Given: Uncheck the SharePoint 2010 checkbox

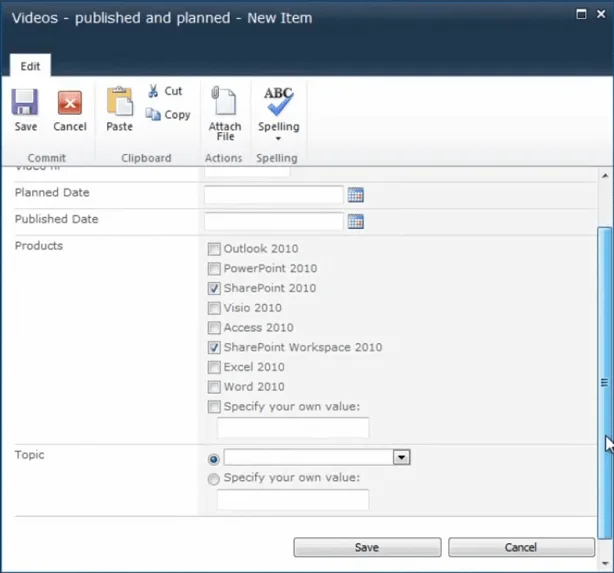Looking at the screenshot, I should [x=214, y=288].
